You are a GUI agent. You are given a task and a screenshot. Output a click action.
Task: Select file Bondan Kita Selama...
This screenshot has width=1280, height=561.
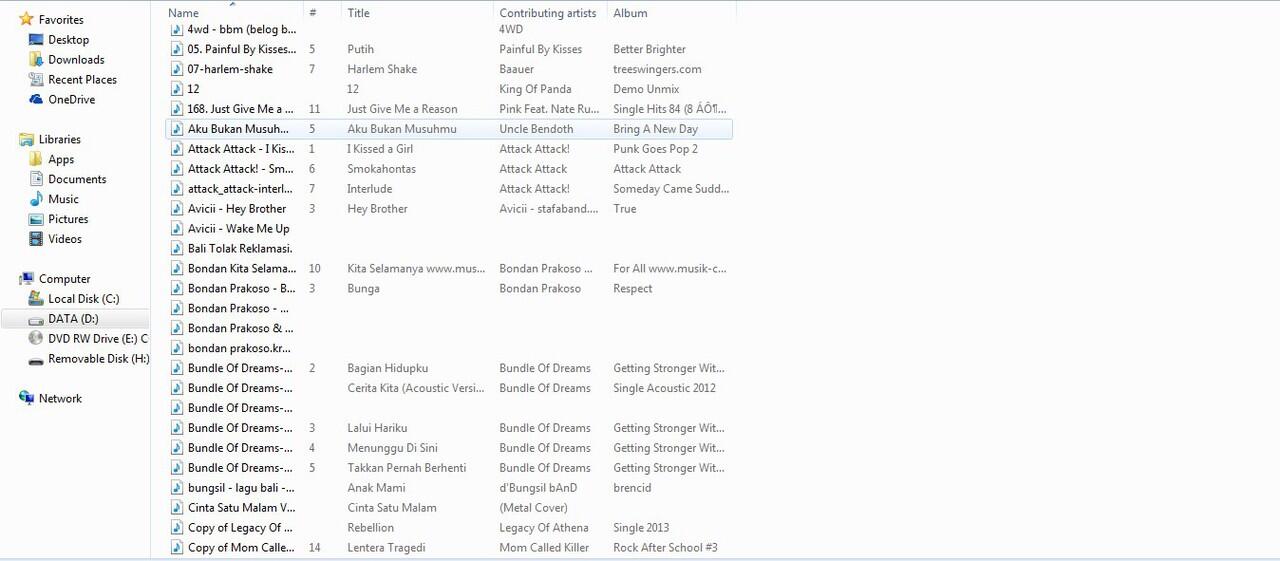242,269
